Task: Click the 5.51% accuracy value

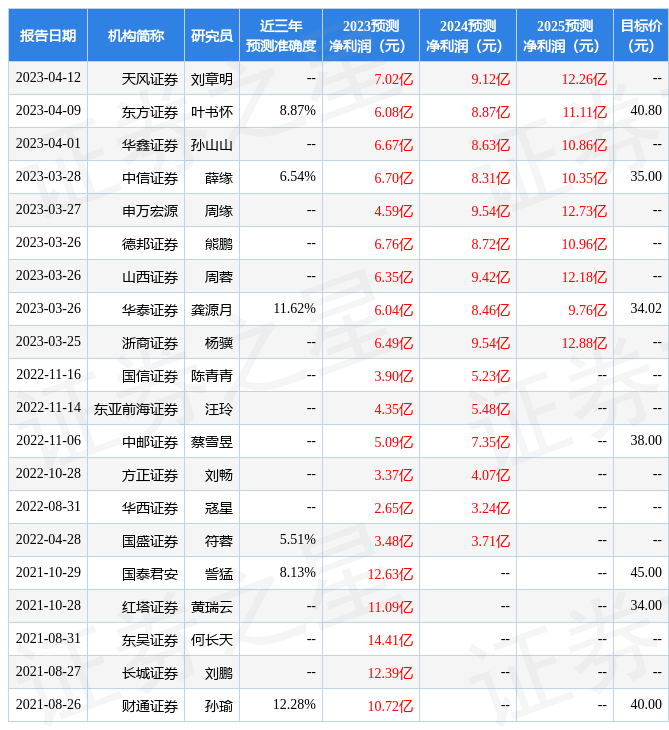Action: (x=297, y=540)
